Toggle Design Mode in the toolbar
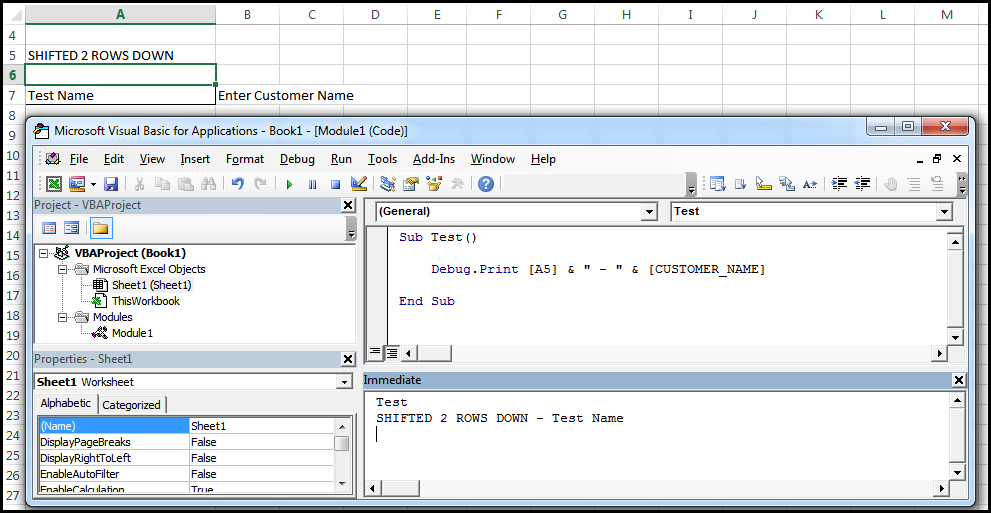 (x=360, y=184)
